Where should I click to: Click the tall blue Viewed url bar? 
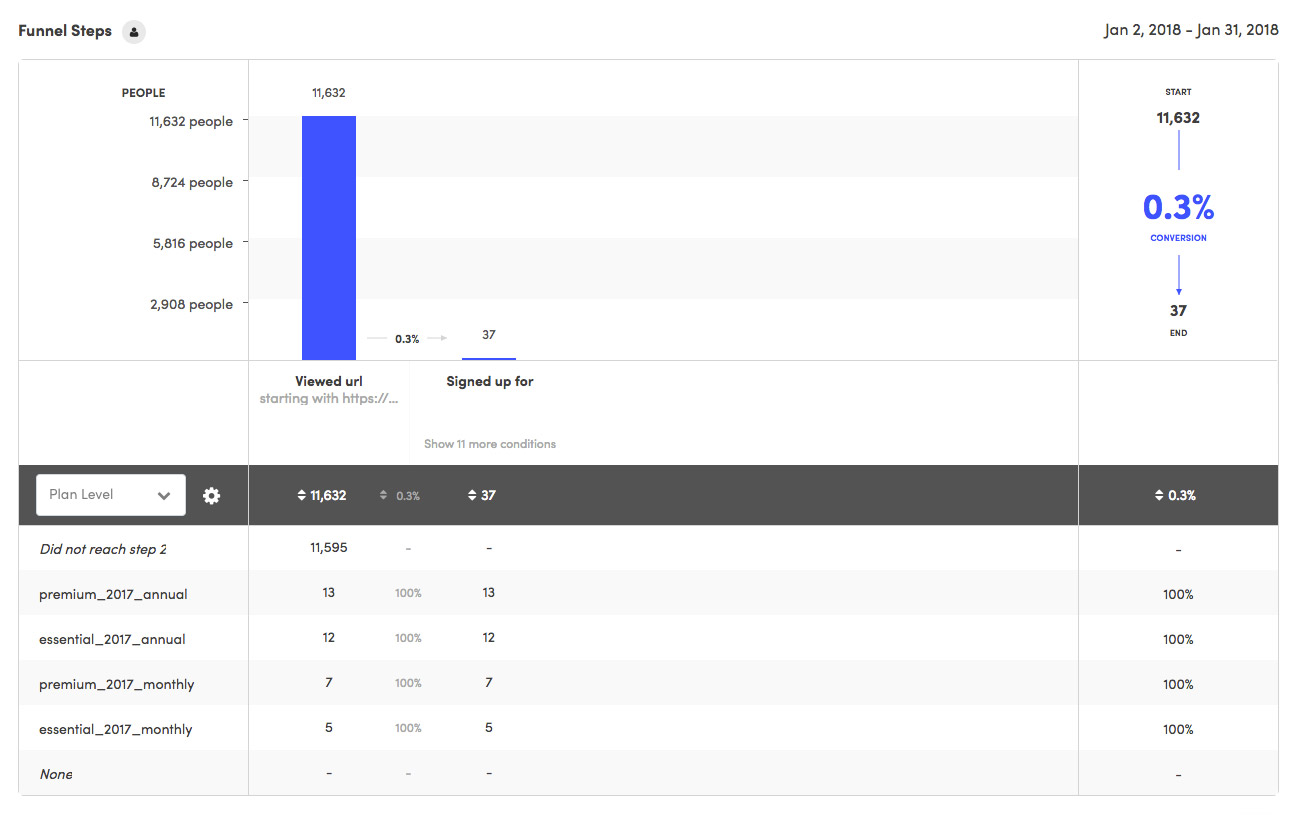click(x=329, y=238)
